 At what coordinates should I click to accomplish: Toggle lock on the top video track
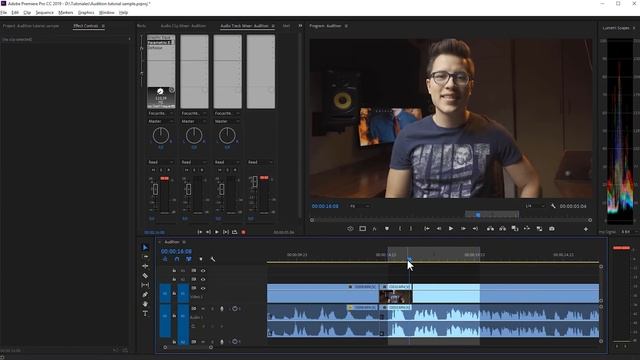point(174,271)
